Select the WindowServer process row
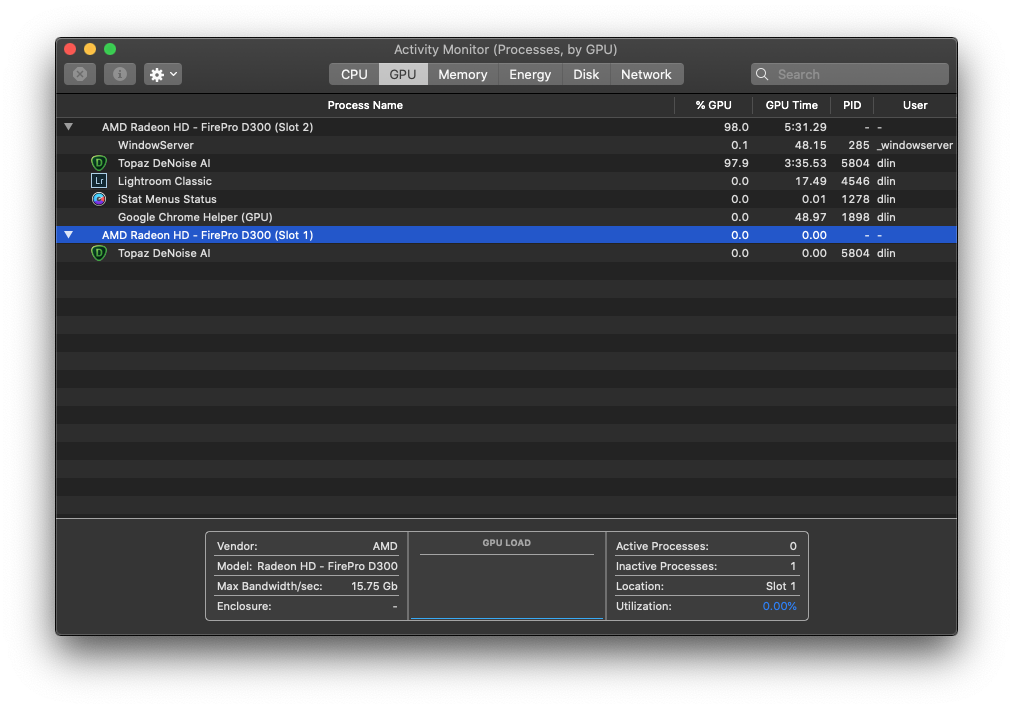Screen dimensions: 1013x709 click(x=506, y=145)
